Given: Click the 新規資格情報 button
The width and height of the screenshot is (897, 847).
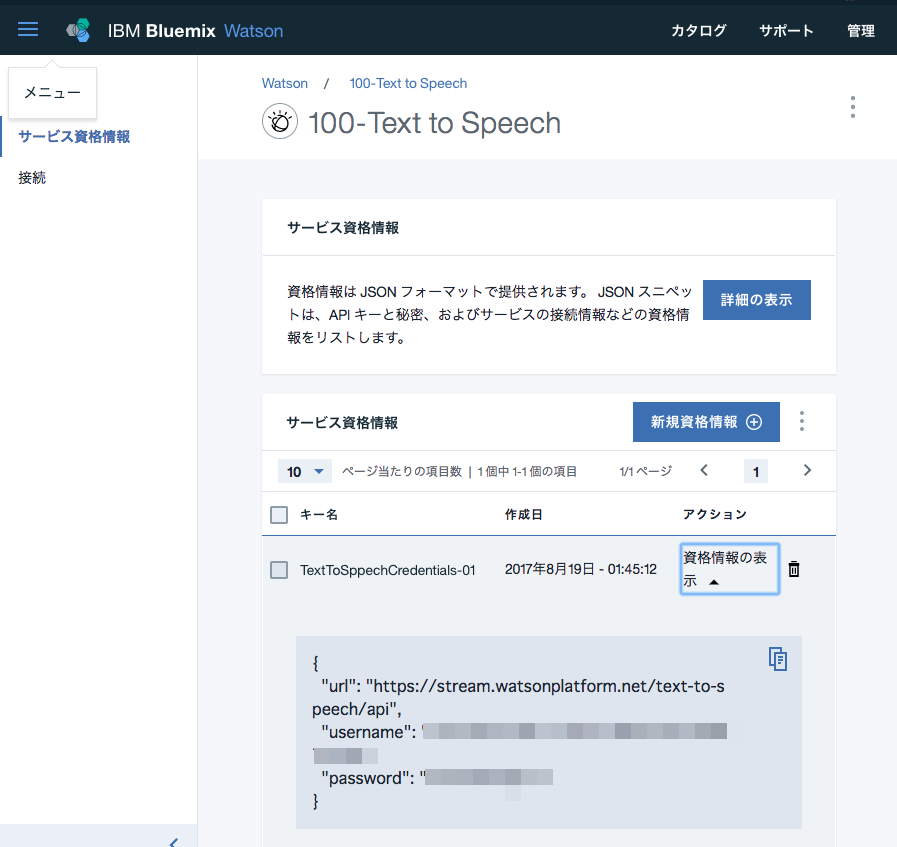Looking at the screenshot, I should pyautogui.click(x=706, y=422).
